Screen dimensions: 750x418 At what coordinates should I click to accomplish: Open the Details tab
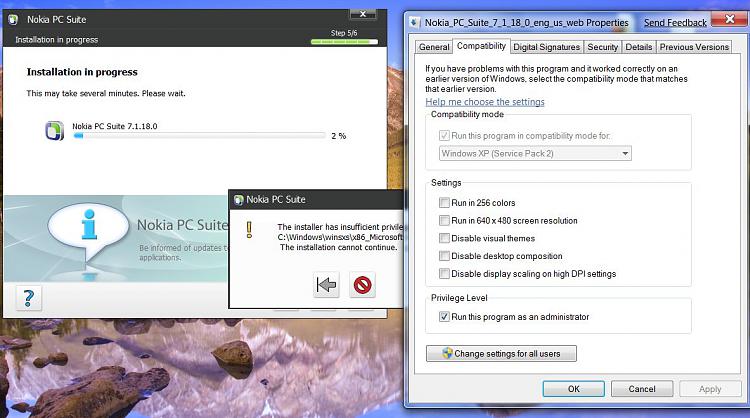click(639, 47)
